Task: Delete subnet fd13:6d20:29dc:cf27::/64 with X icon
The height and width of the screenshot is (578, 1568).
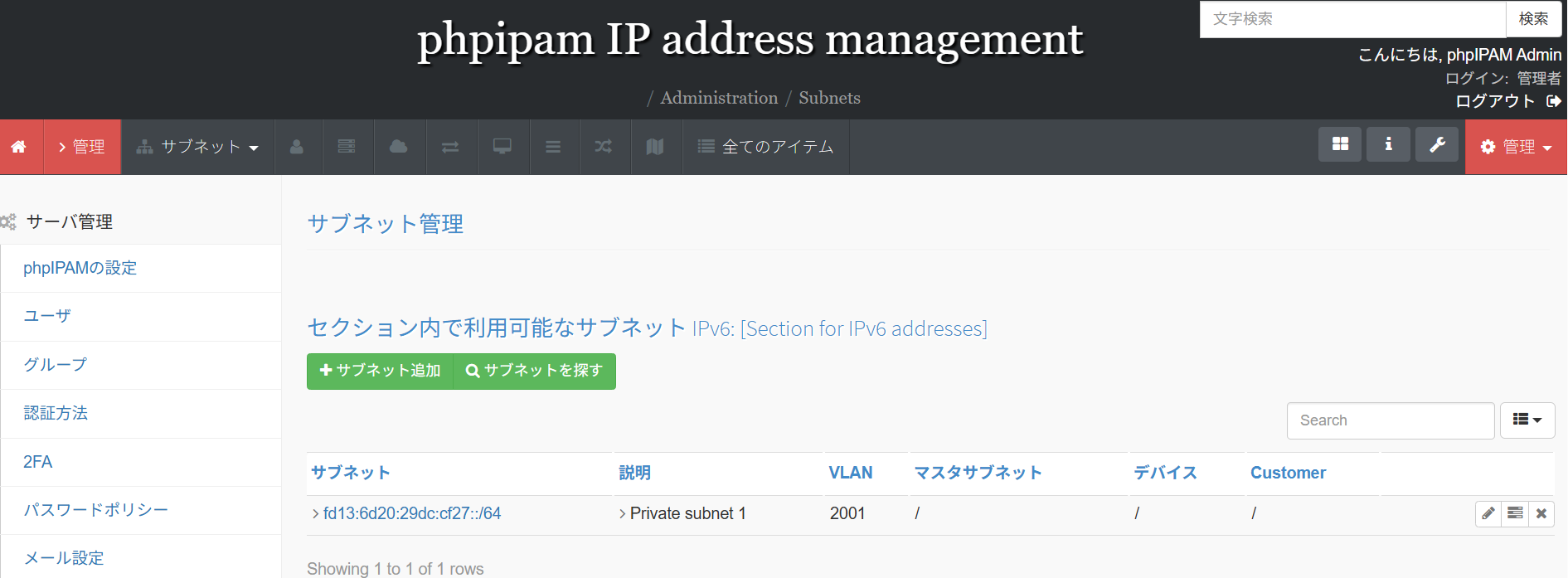Action: pyautogui.click(x=1541, y=513)
